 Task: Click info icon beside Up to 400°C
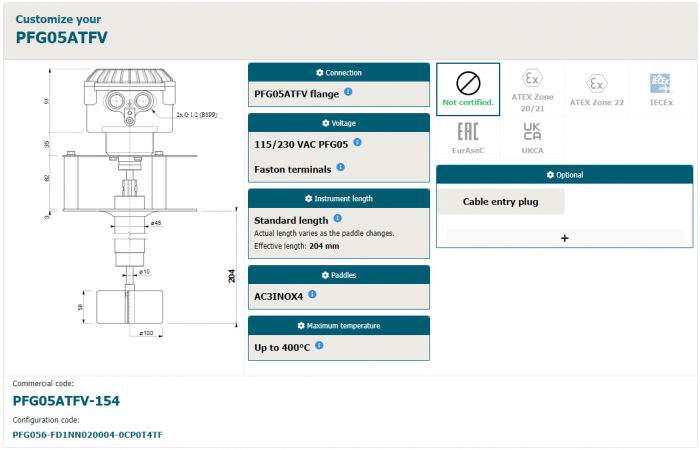[319, 345]
